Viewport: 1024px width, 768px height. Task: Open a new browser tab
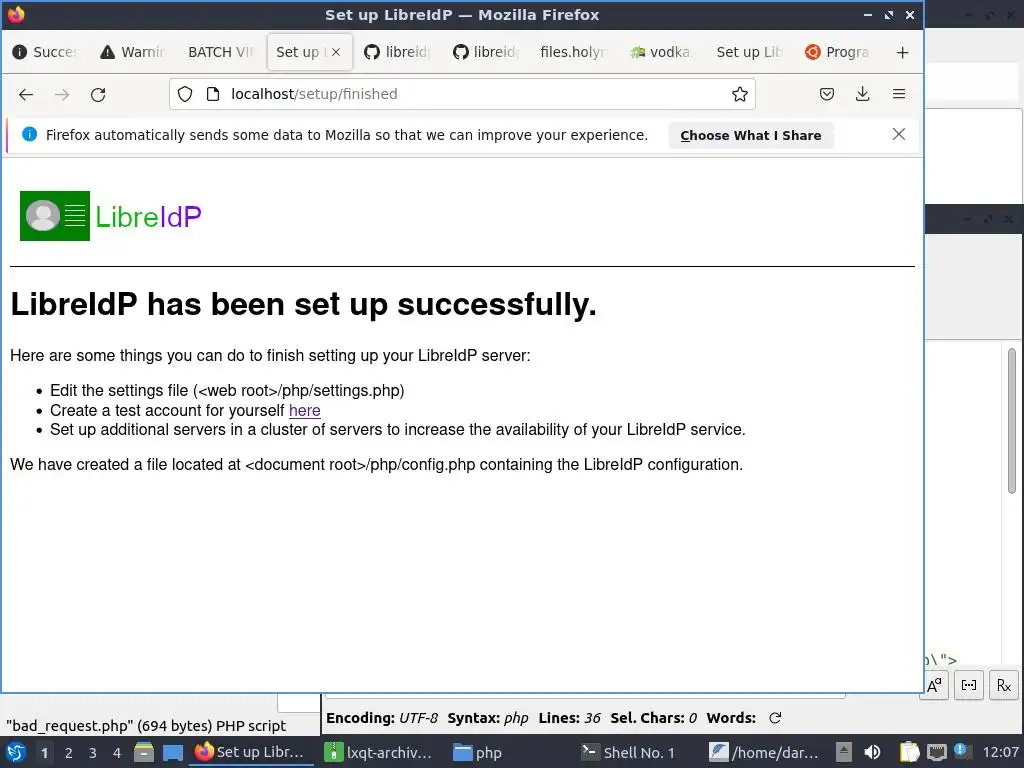902,52
